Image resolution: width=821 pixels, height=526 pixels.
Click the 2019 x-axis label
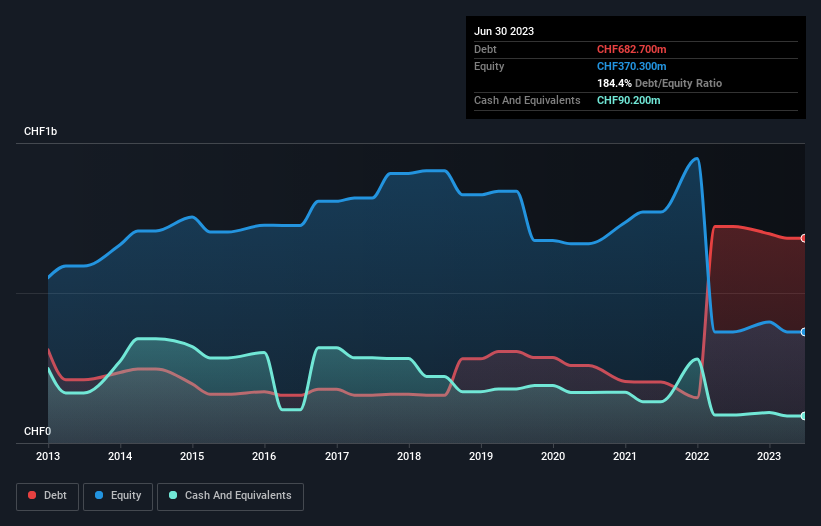481,456
